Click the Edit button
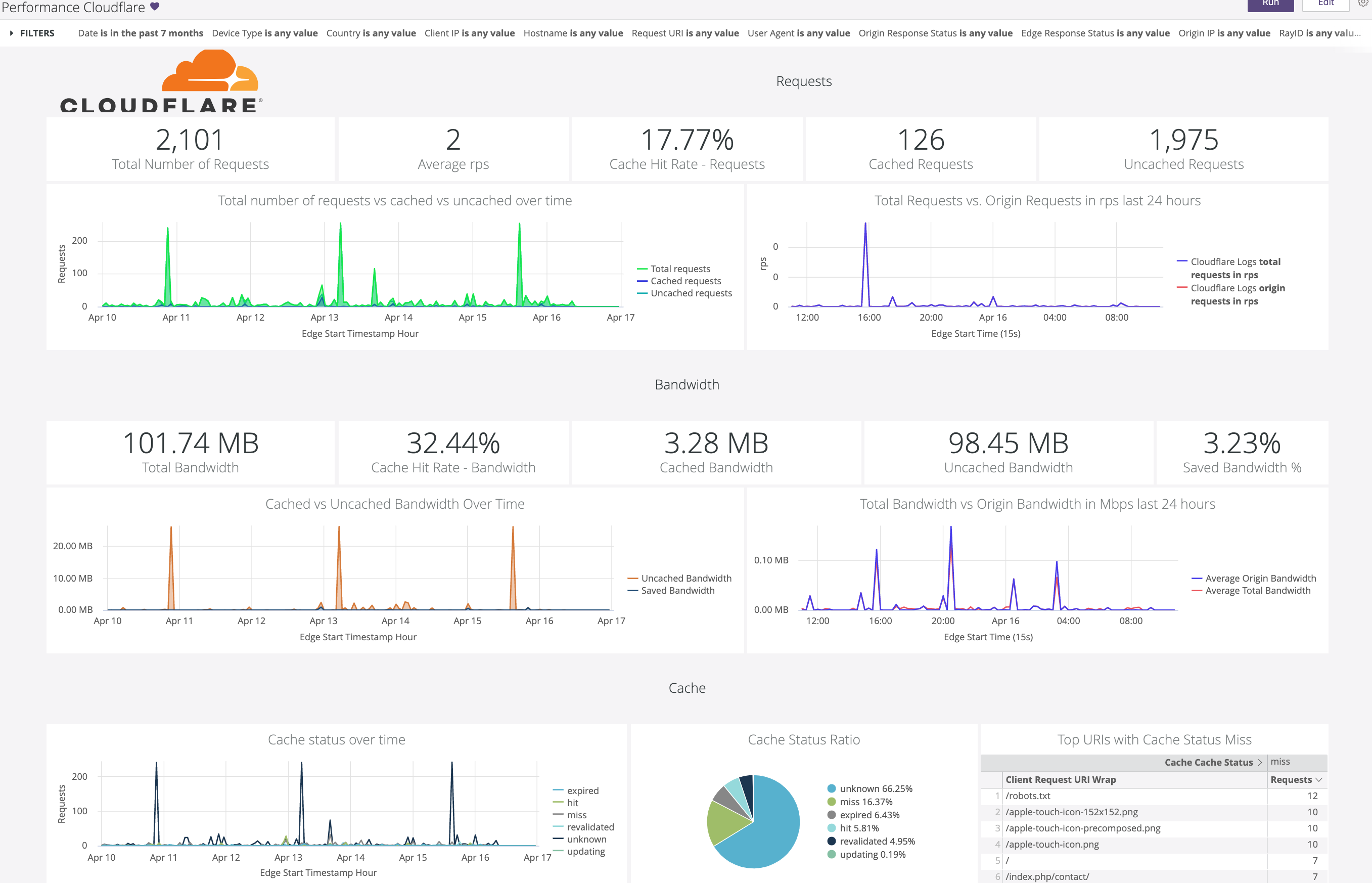 point(1325,4)
